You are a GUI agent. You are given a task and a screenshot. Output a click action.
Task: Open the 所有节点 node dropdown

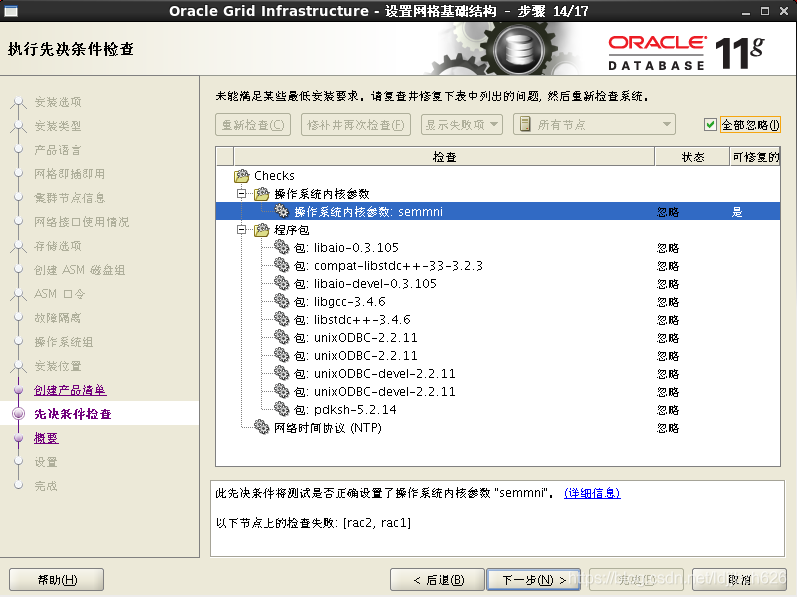(x=594, y=124)
